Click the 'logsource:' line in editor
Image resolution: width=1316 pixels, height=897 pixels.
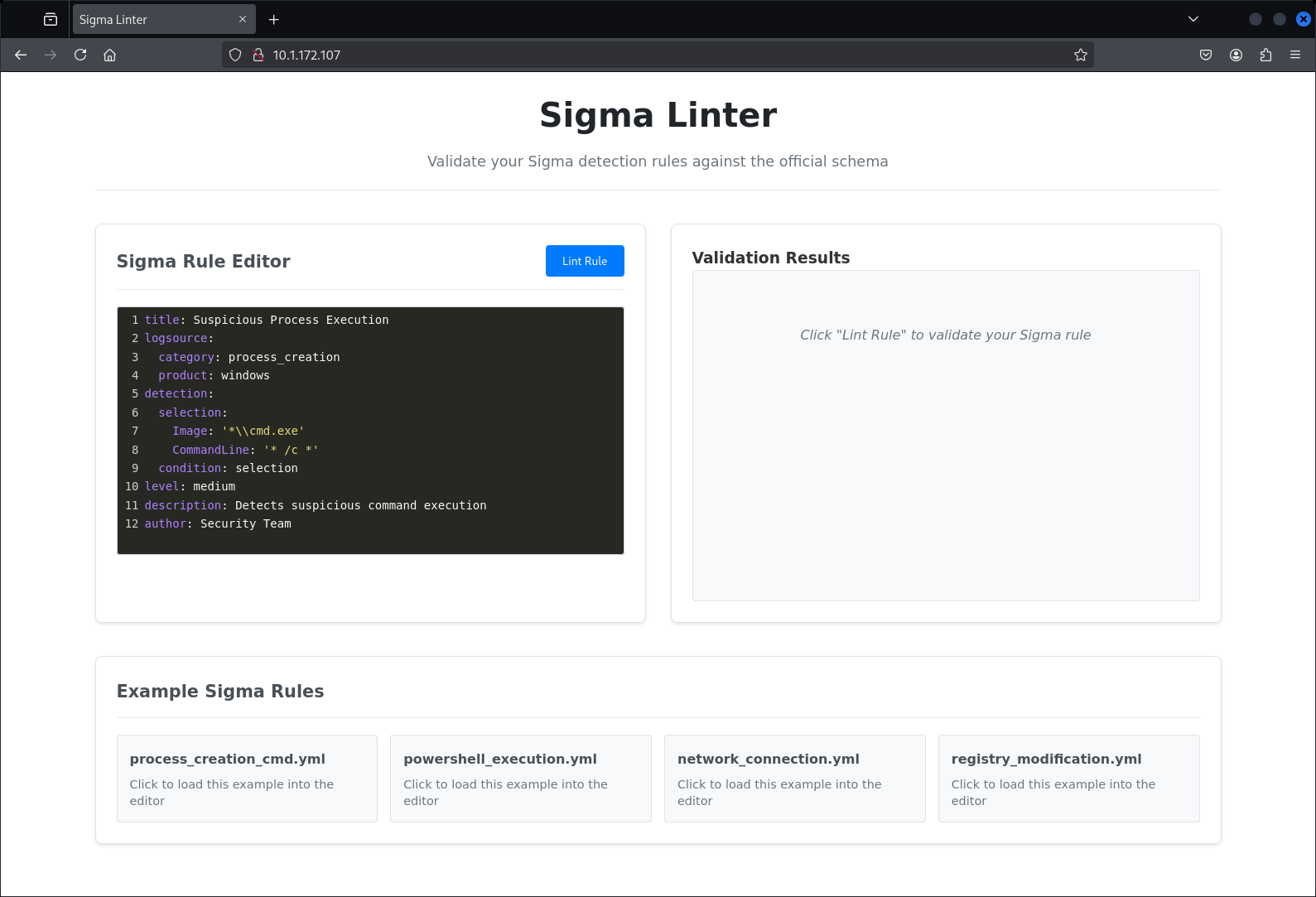pos(179,338)
